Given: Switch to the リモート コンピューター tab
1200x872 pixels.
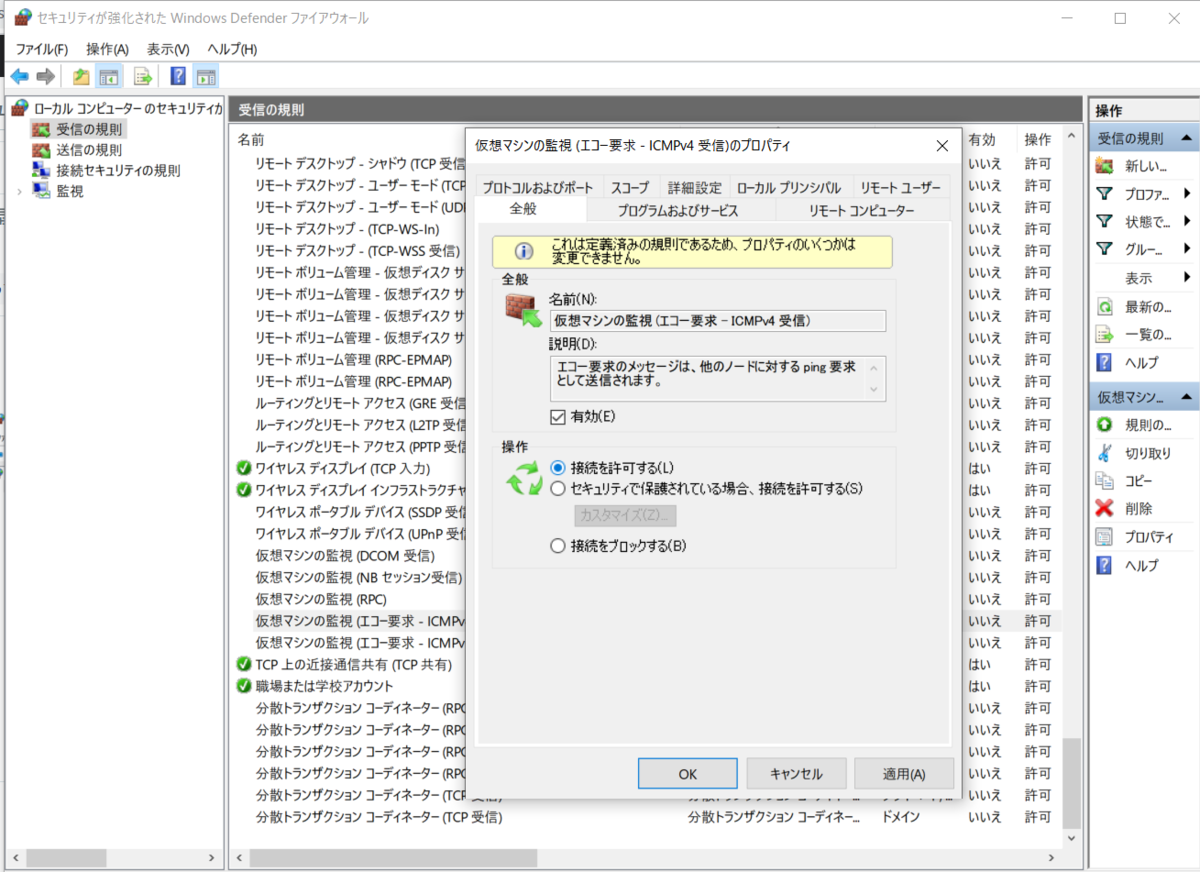Looking at the screenshot, I should pyautogui.click(x=861, y=210).
